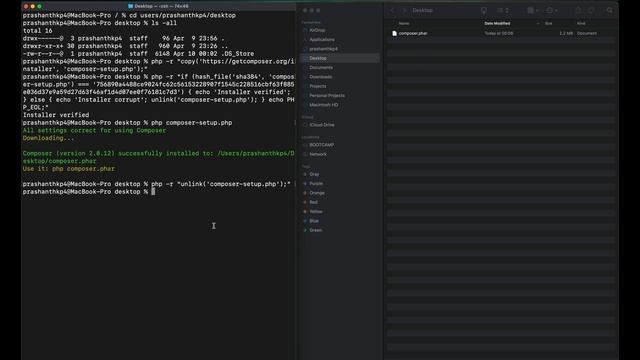Open Finder search
Viewport: 640px width, 360px height.
click(609, 11)
